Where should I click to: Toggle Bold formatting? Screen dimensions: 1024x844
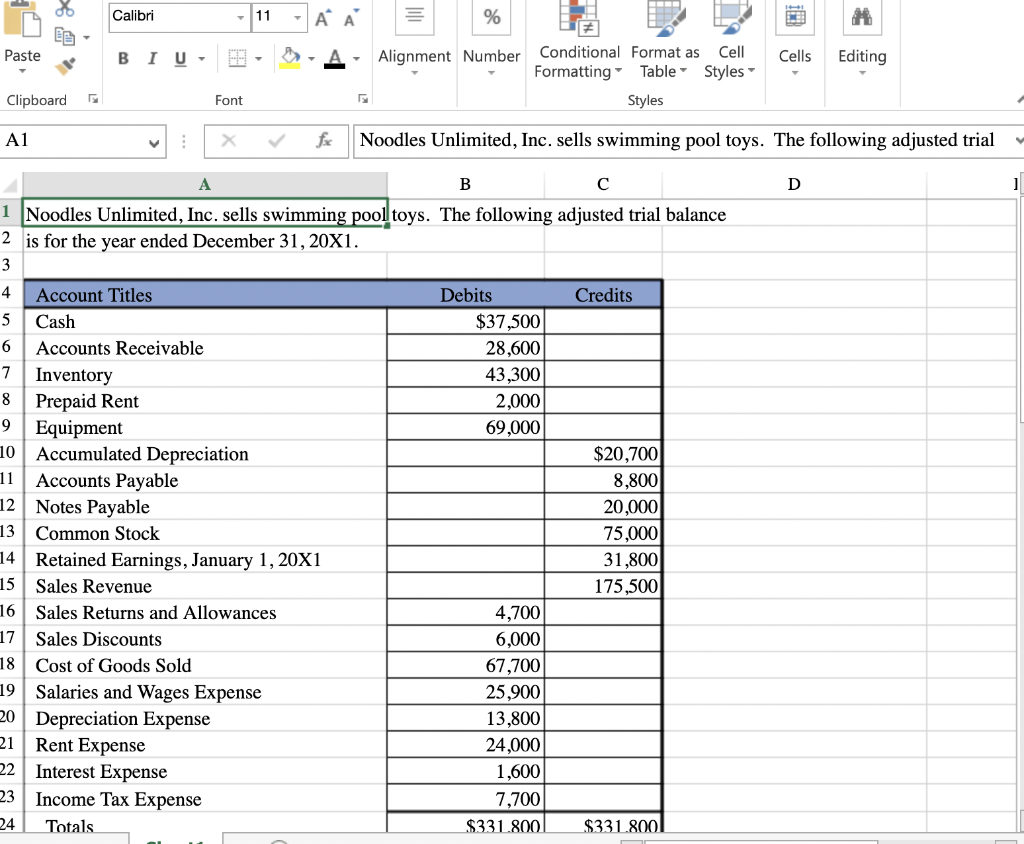(x=123, y=58)
